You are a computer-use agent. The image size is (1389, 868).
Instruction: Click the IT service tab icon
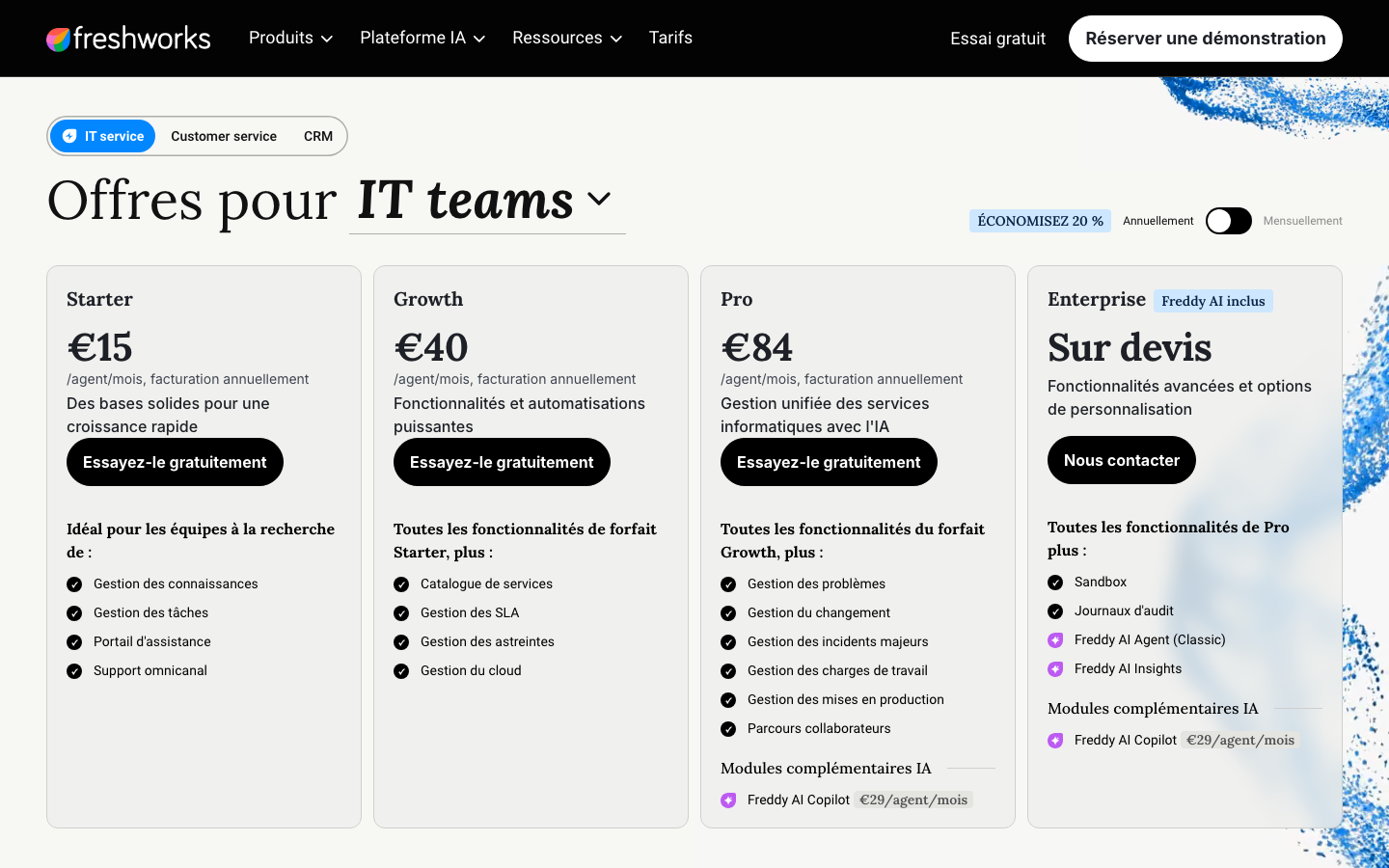click(69, 136)
